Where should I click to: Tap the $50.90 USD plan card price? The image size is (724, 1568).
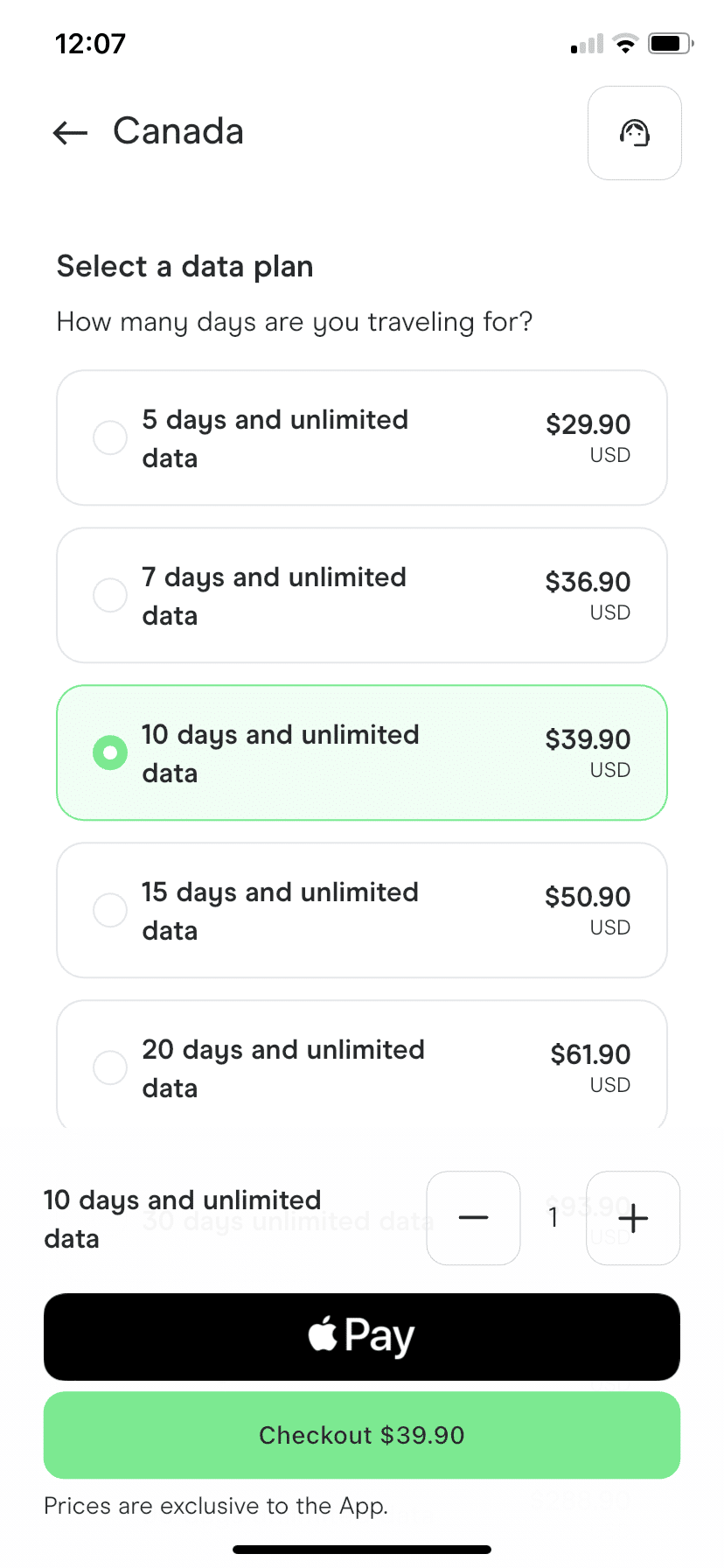pyautogui.click(x=588, y=910)
